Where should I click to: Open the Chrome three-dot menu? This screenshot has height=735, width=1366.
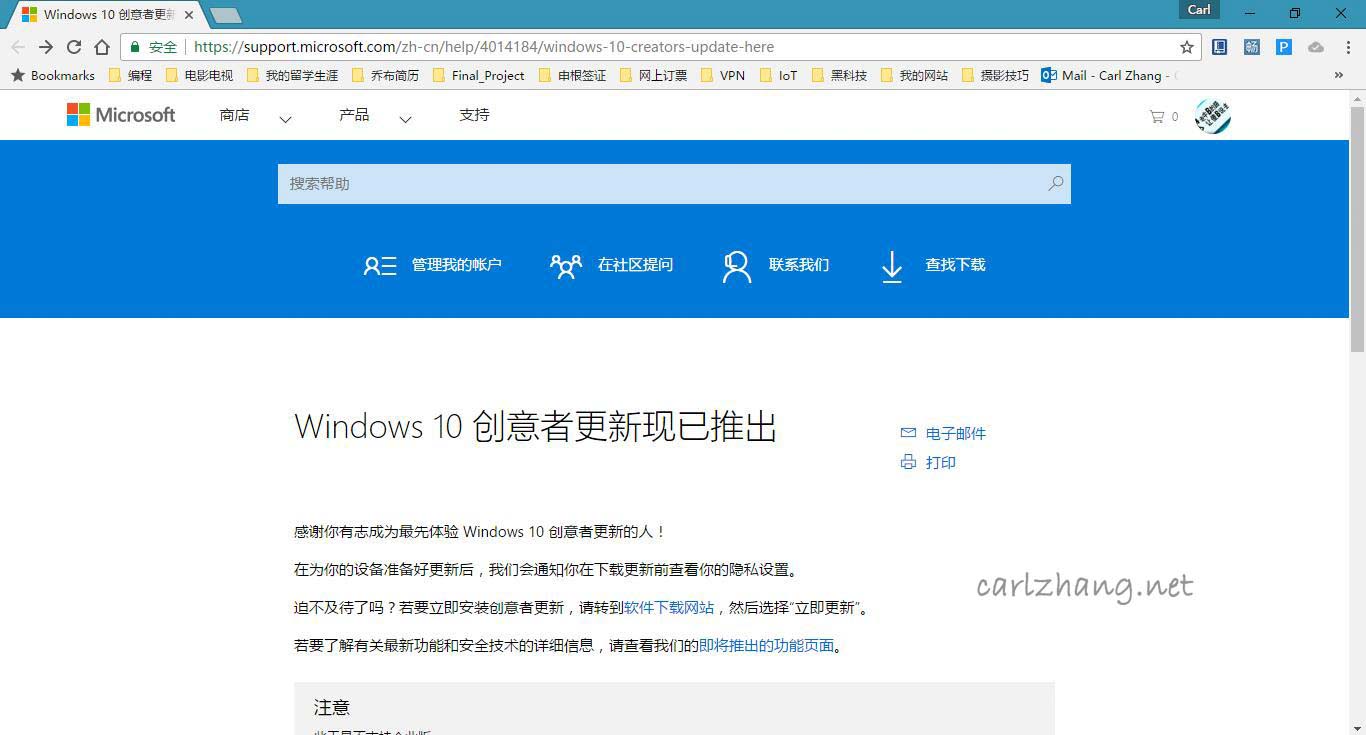(1346, 46)
